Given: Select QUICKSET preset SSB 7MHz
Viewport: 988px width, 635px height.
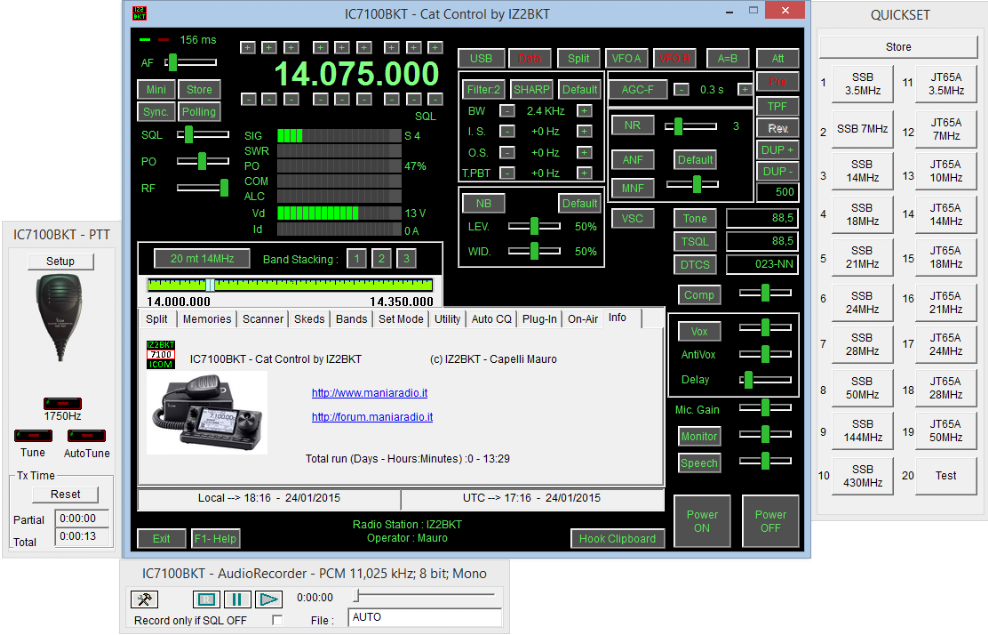Looking at the screenshot, I should pos(862,129).
